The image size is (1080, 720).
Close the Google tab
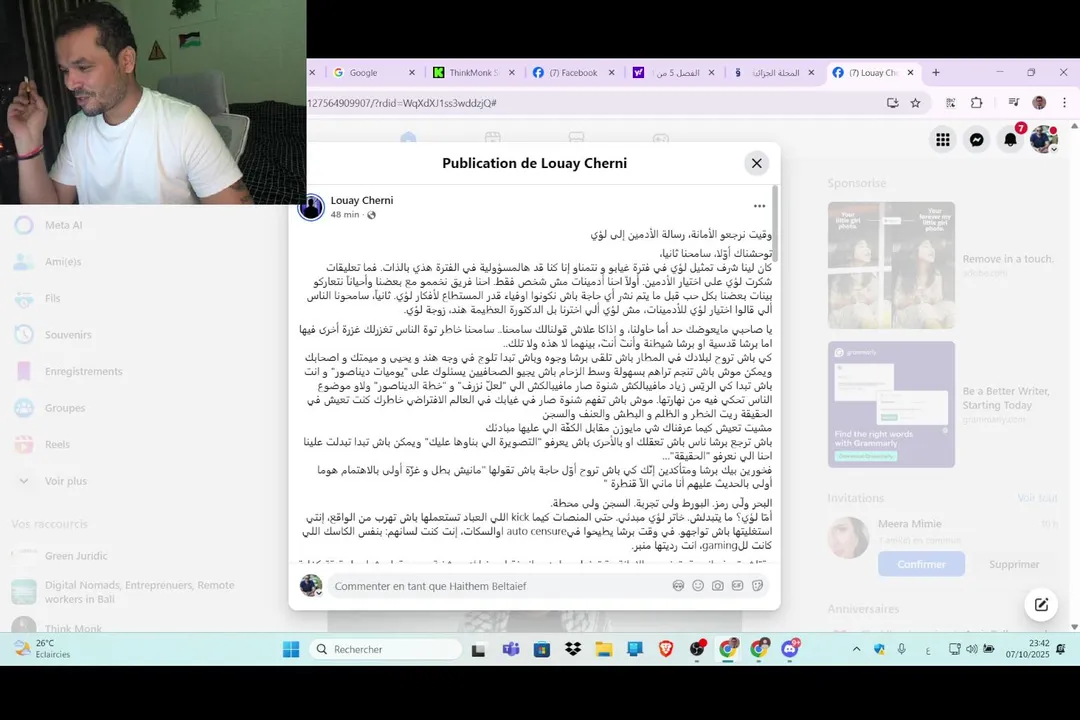point(412,72)
